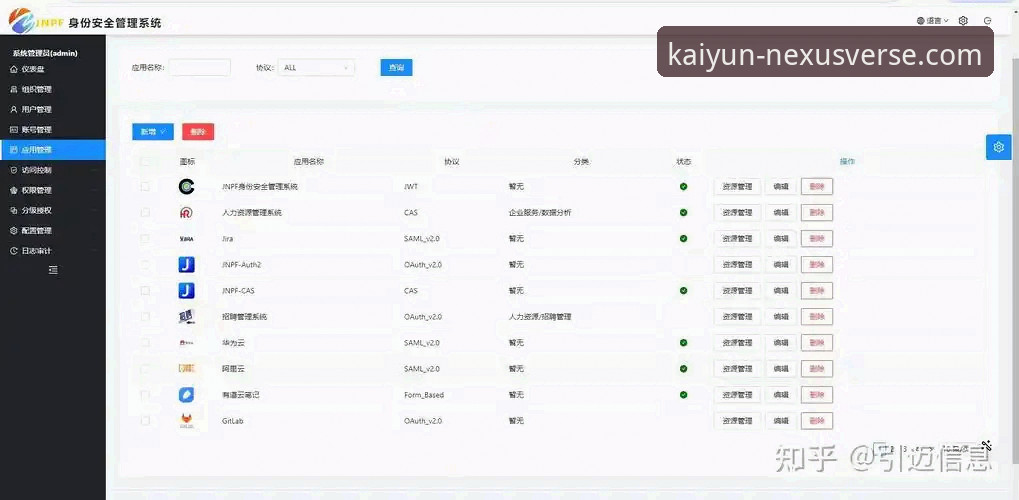Open the 协议 ALL dropdown
The height and width of the screenshot is (500, 1019).
(316, 68)
